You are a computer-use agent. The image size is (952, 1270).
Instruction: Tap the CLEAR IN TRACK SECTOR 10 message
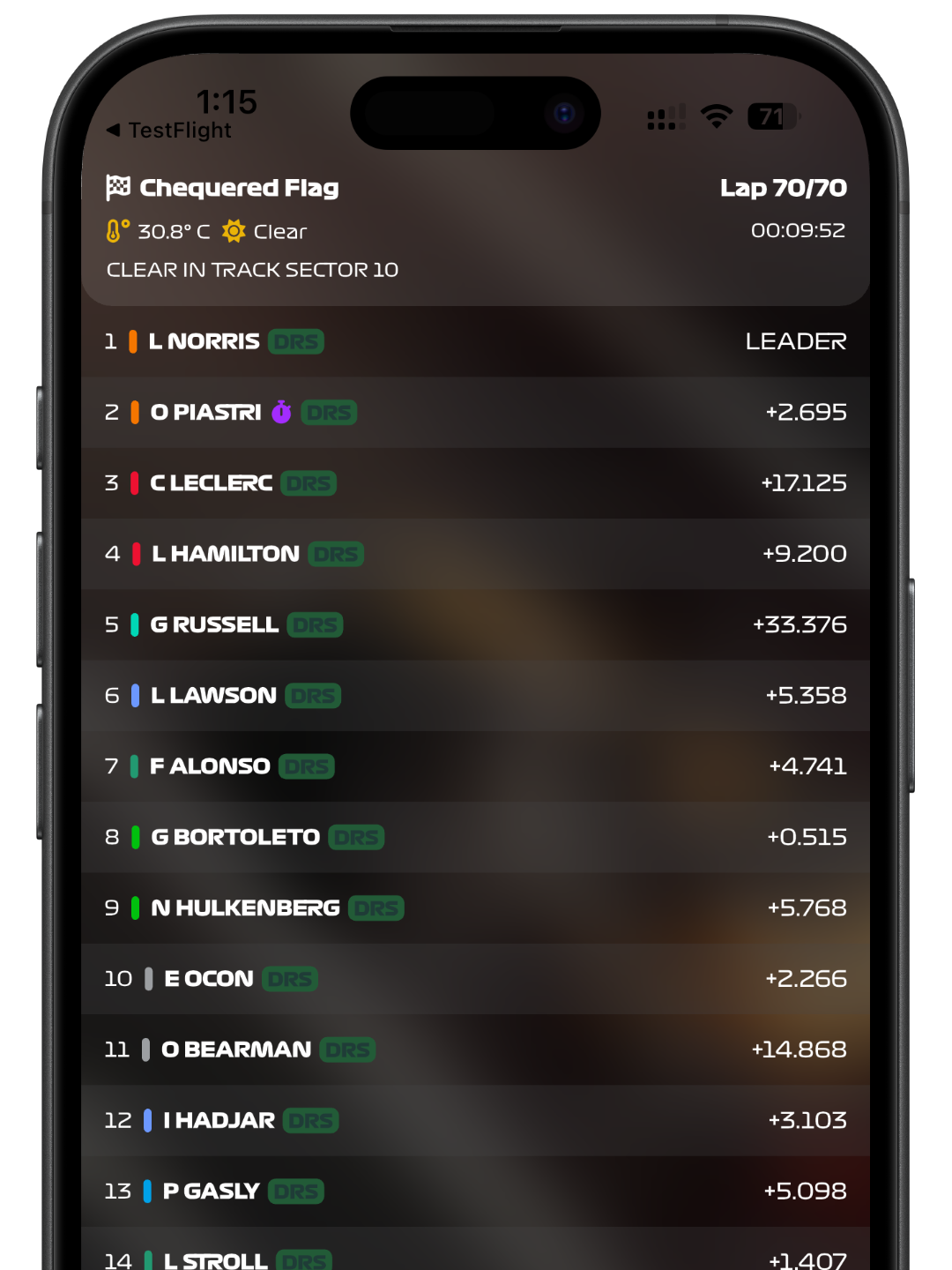tap(252, 270)
